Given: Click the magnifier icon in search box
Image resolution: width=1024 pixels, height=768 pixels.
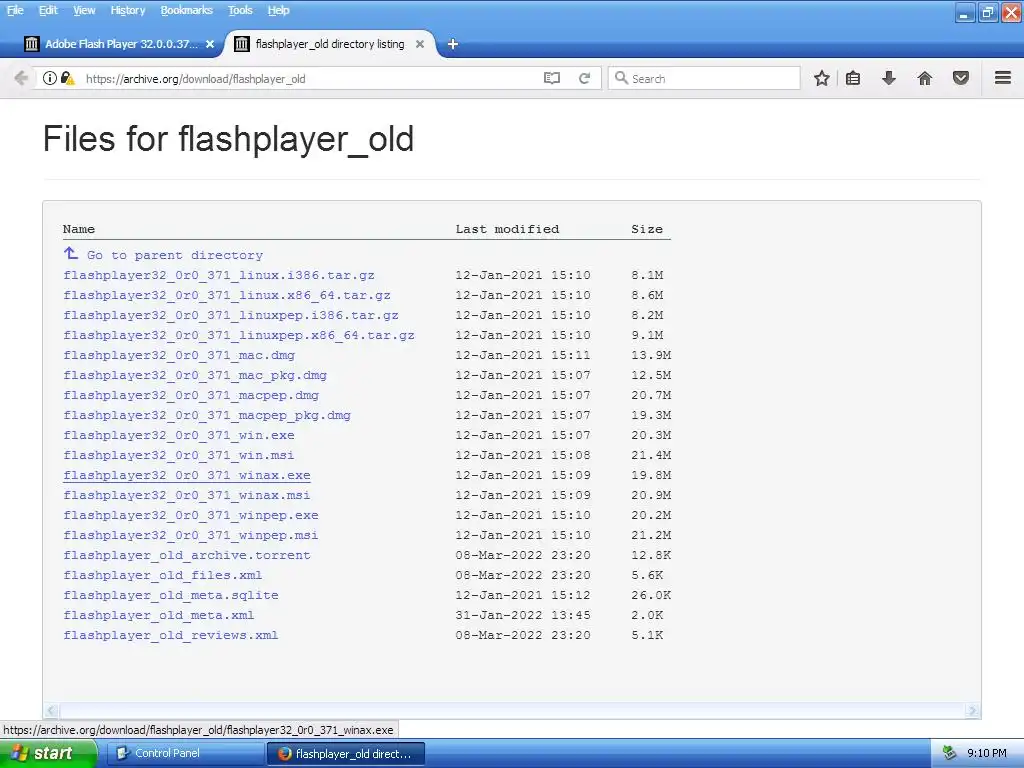Looking at the screenshot, I should pyautogui.click(x=621, y=78).
